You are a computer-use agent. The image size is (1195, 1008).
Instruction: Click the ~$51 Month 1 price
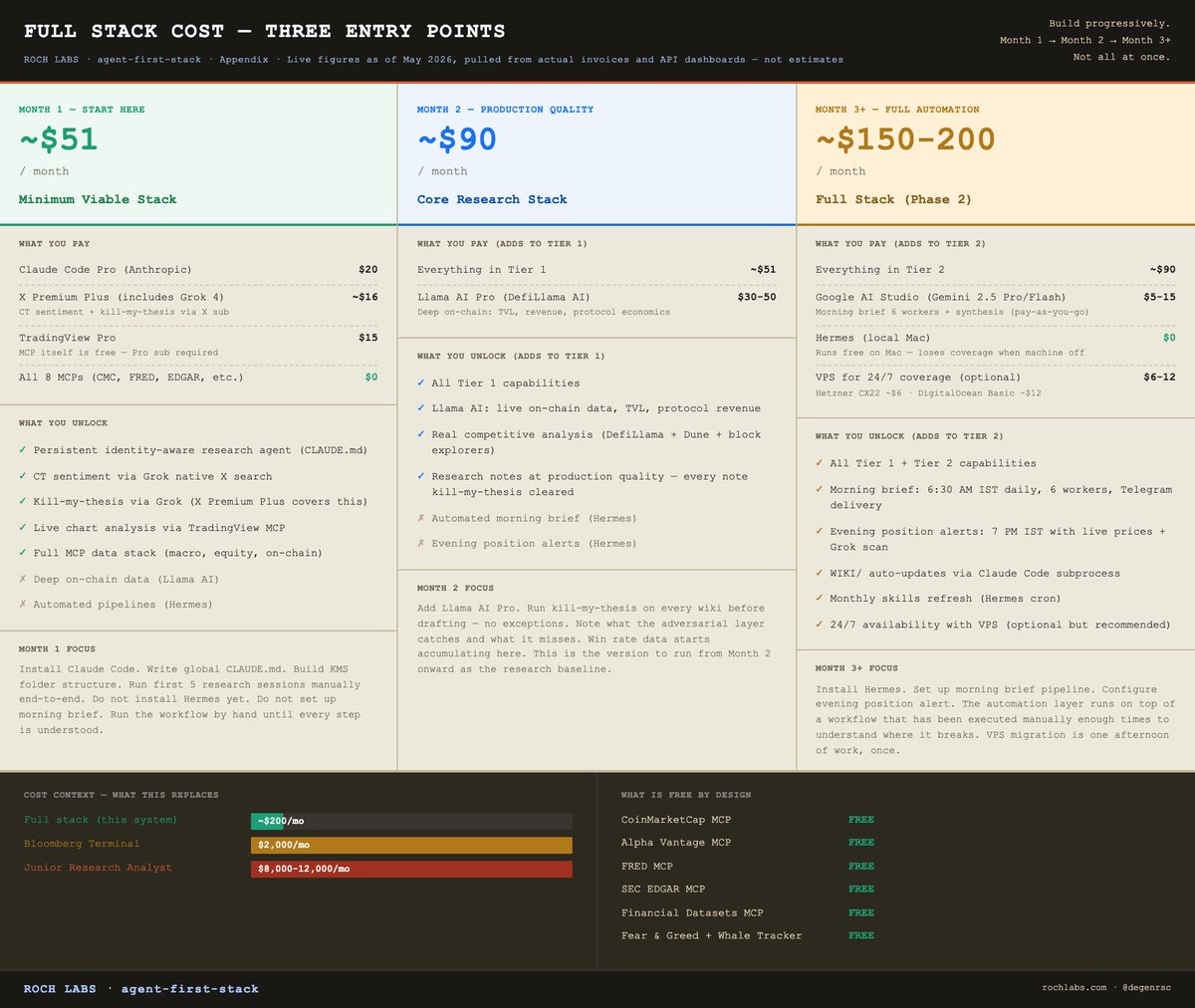[x=59, y=139]
